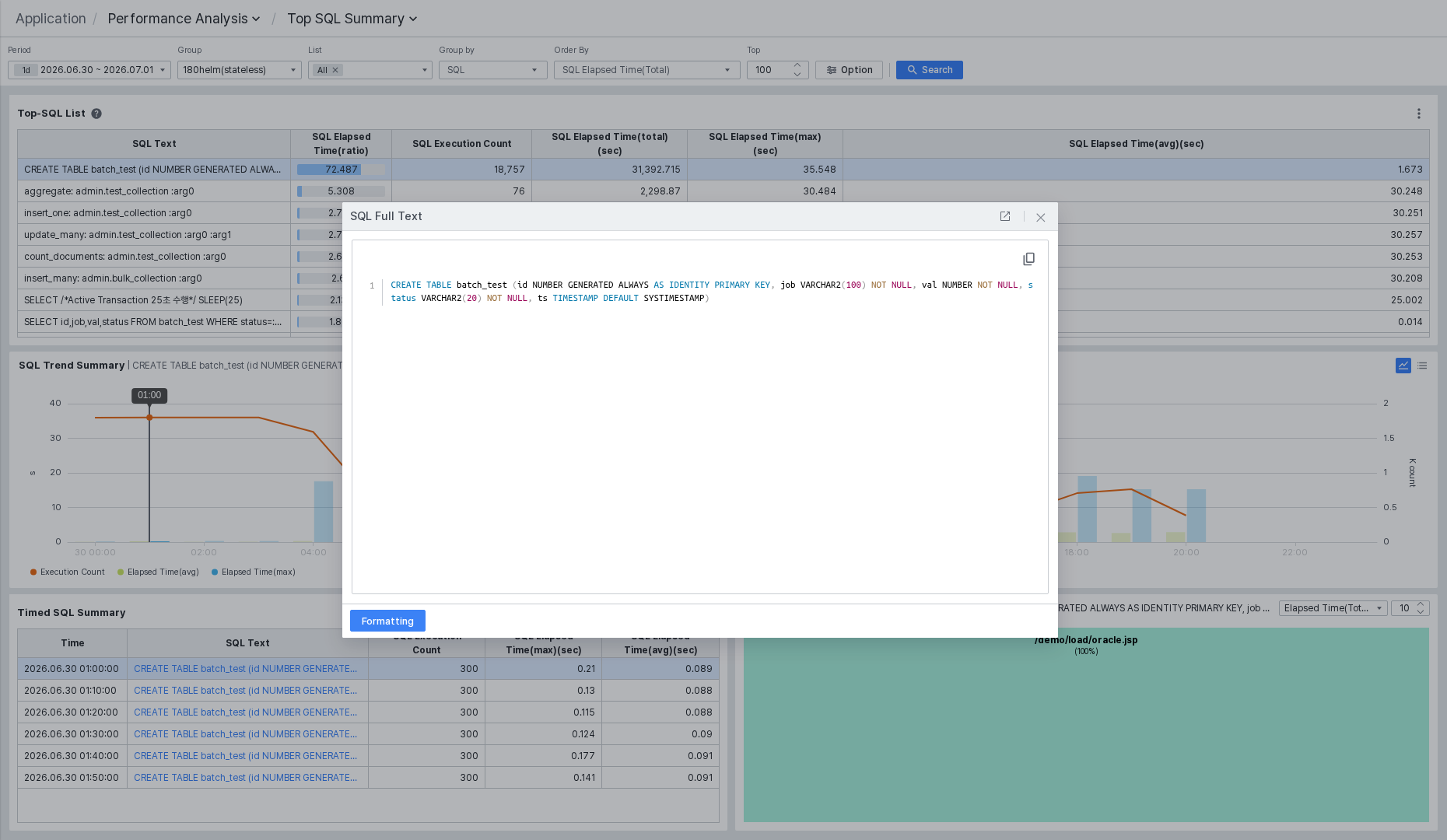This screenshot has height=840, width=1447.
Task: Click the 18,757 execution count cell
Action: [x=462, y=170]
